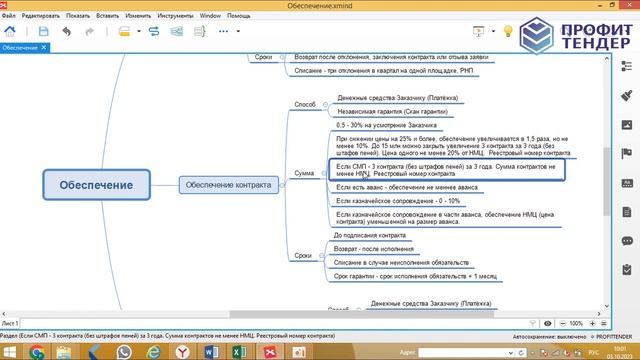This screenshot has width=640, height=360.
Task: Select the Лист 1 sheet tab
Action: point(10,323)
